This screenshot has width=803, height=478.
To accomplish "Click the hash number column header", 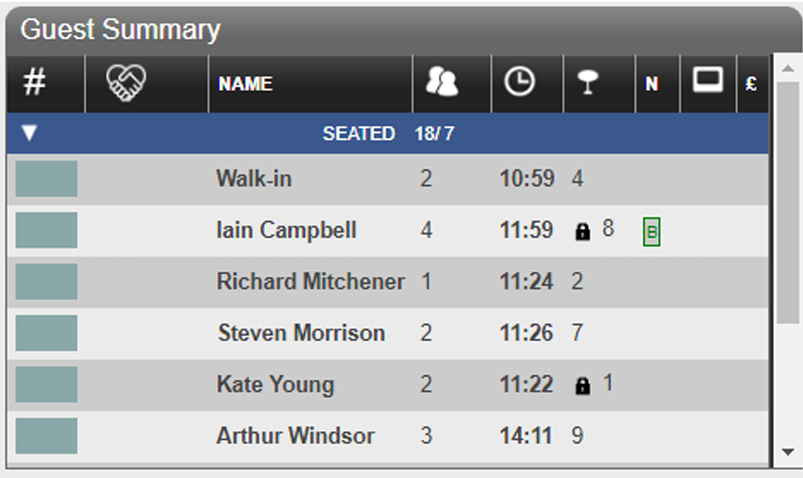I will pyautogui.click(x=34, y=84).
